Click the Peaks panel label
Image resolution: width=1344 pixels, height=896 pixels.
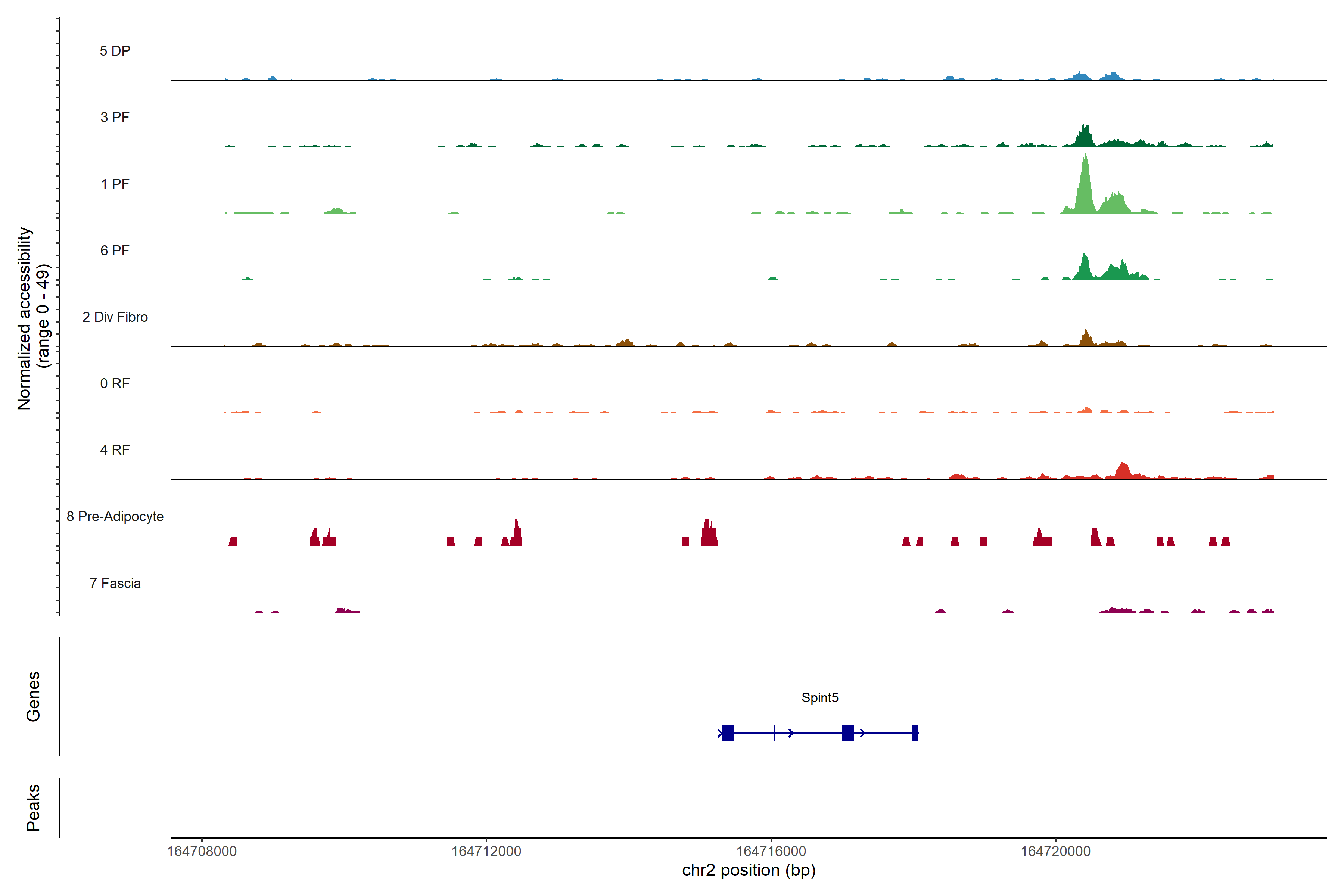tap(33, 807)
